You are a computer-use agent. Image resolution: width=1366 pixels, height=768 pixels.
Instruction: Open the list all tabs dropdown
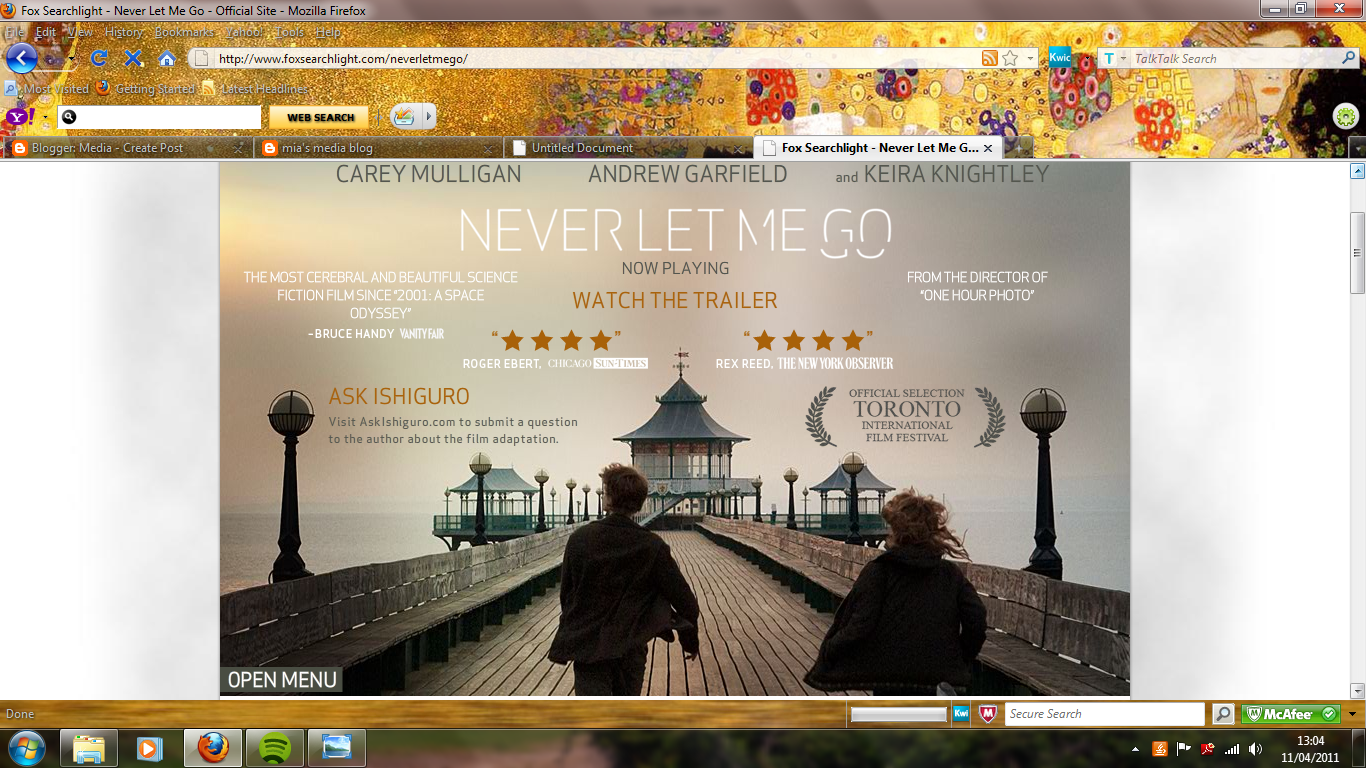tap(1357, 148)
